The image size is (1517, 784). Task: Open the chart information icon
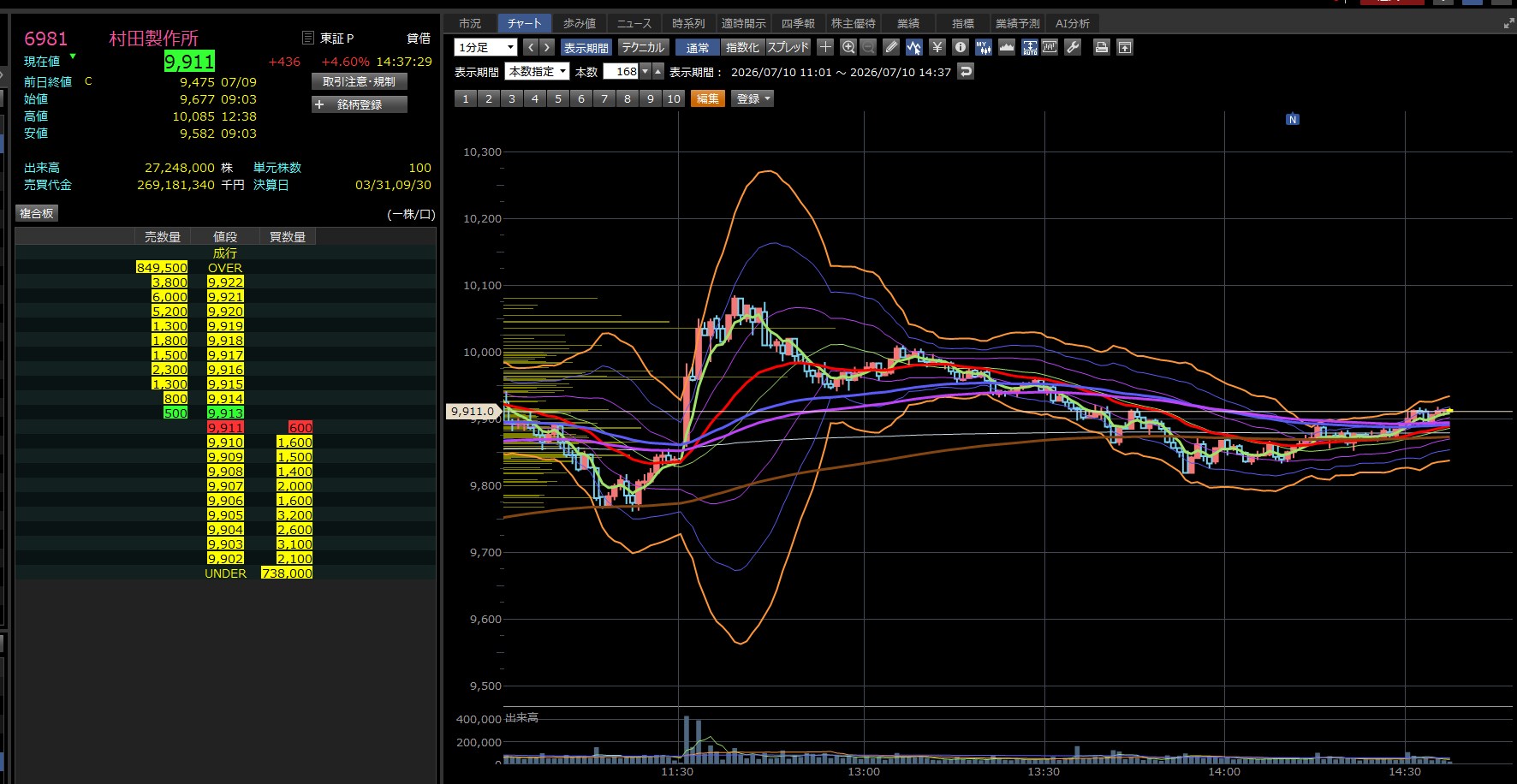pyautogui.click(x=961, y=47)
